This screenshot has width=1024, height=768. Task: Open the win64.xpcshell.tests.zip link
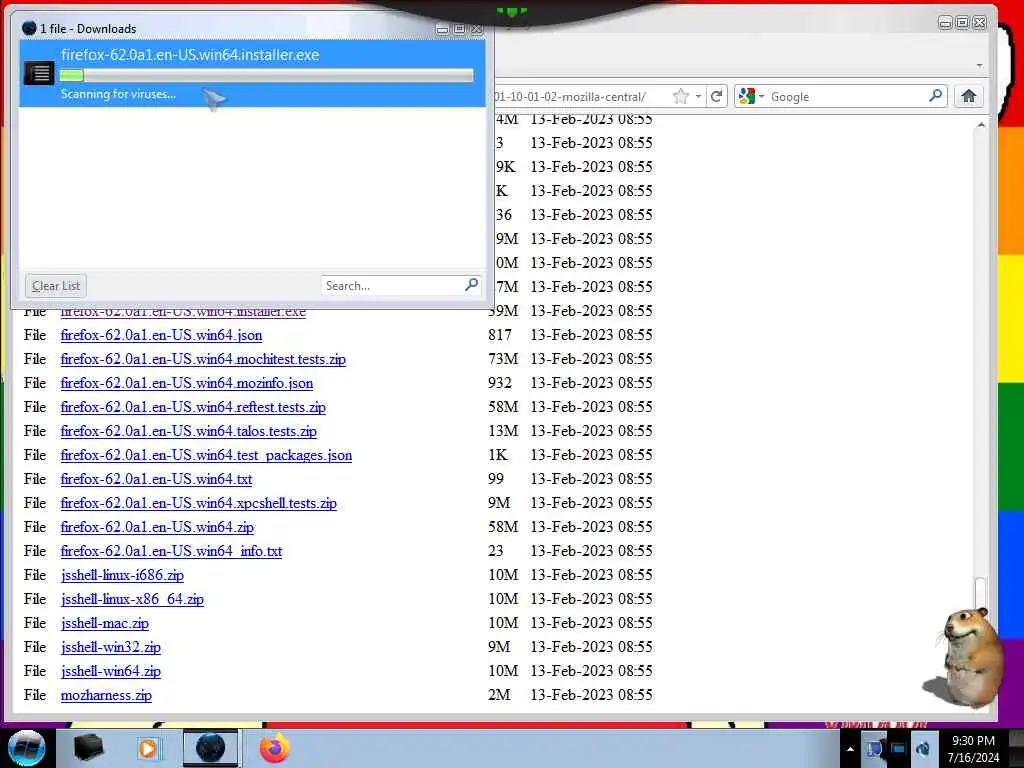[x=199, y=504]
